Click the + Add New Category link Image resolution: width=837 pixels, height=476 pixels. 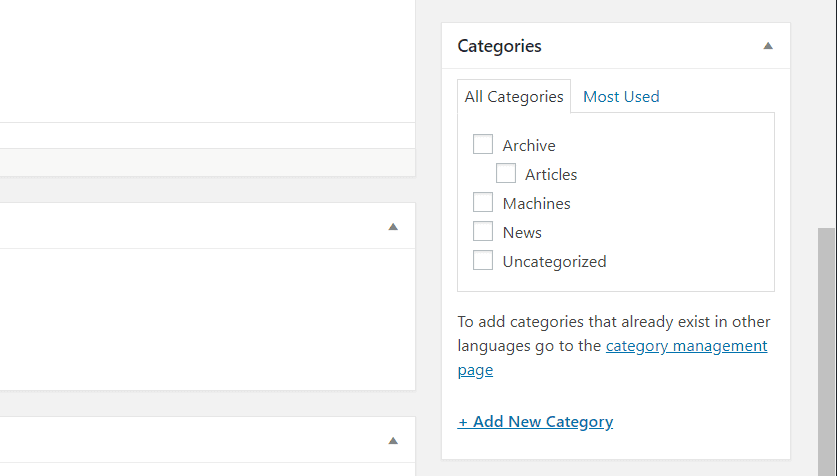[535, 422]
